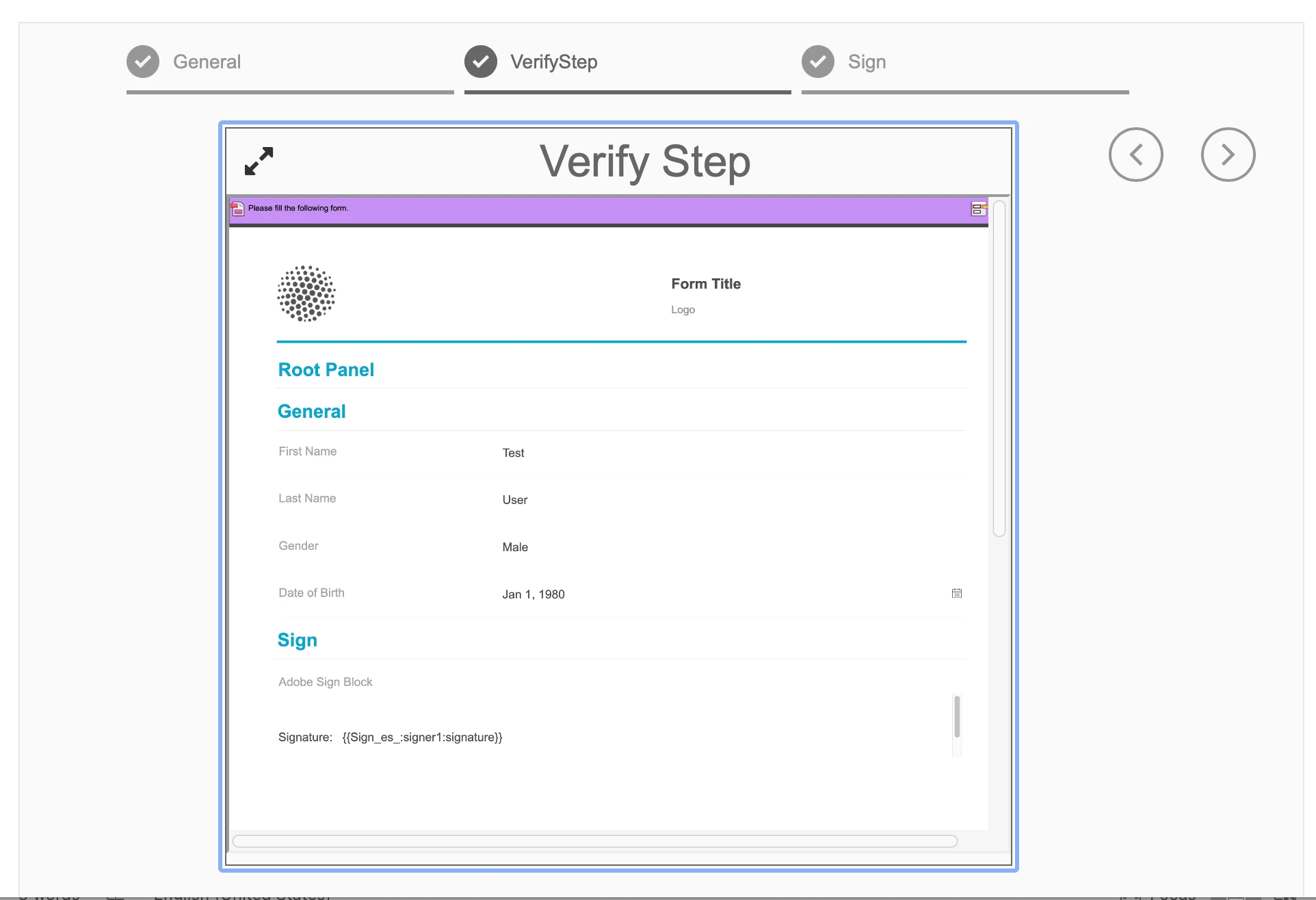Viewport: 1316px width, 900px height.
Task: Go to previous step with left chevron
Action: point(1135,155)
